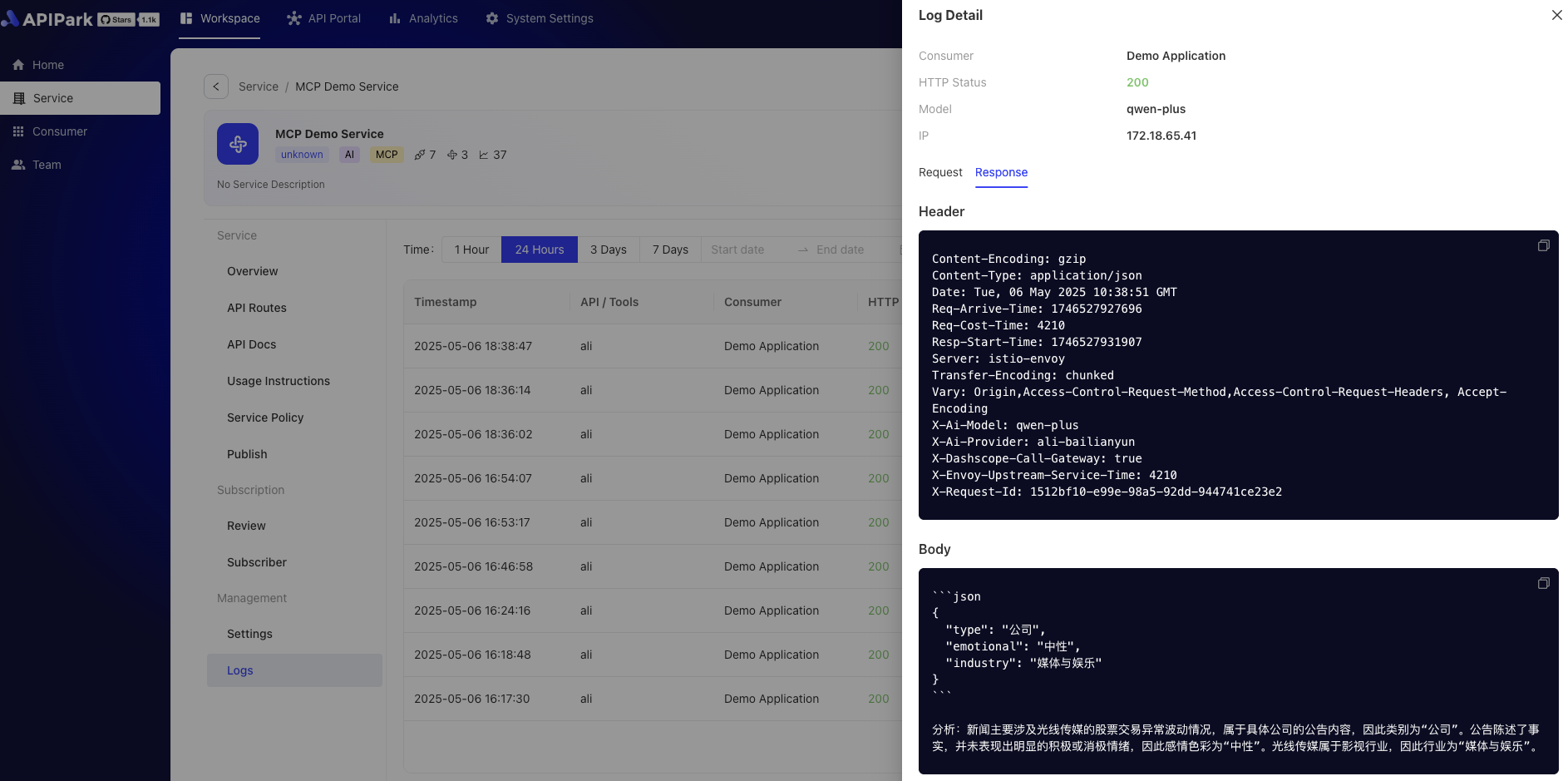The width and height of the screenshot is (1568, 781).
Task: Open the 18:38:47 log entry row
Action: (632, 346)
